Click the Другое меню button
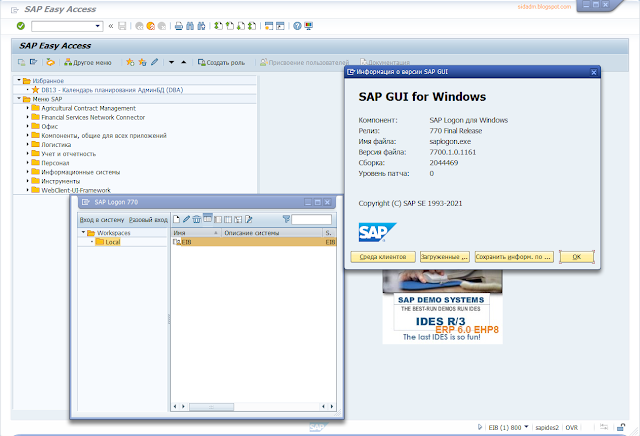The image size is (640, 436). click(x=88, y=62)
